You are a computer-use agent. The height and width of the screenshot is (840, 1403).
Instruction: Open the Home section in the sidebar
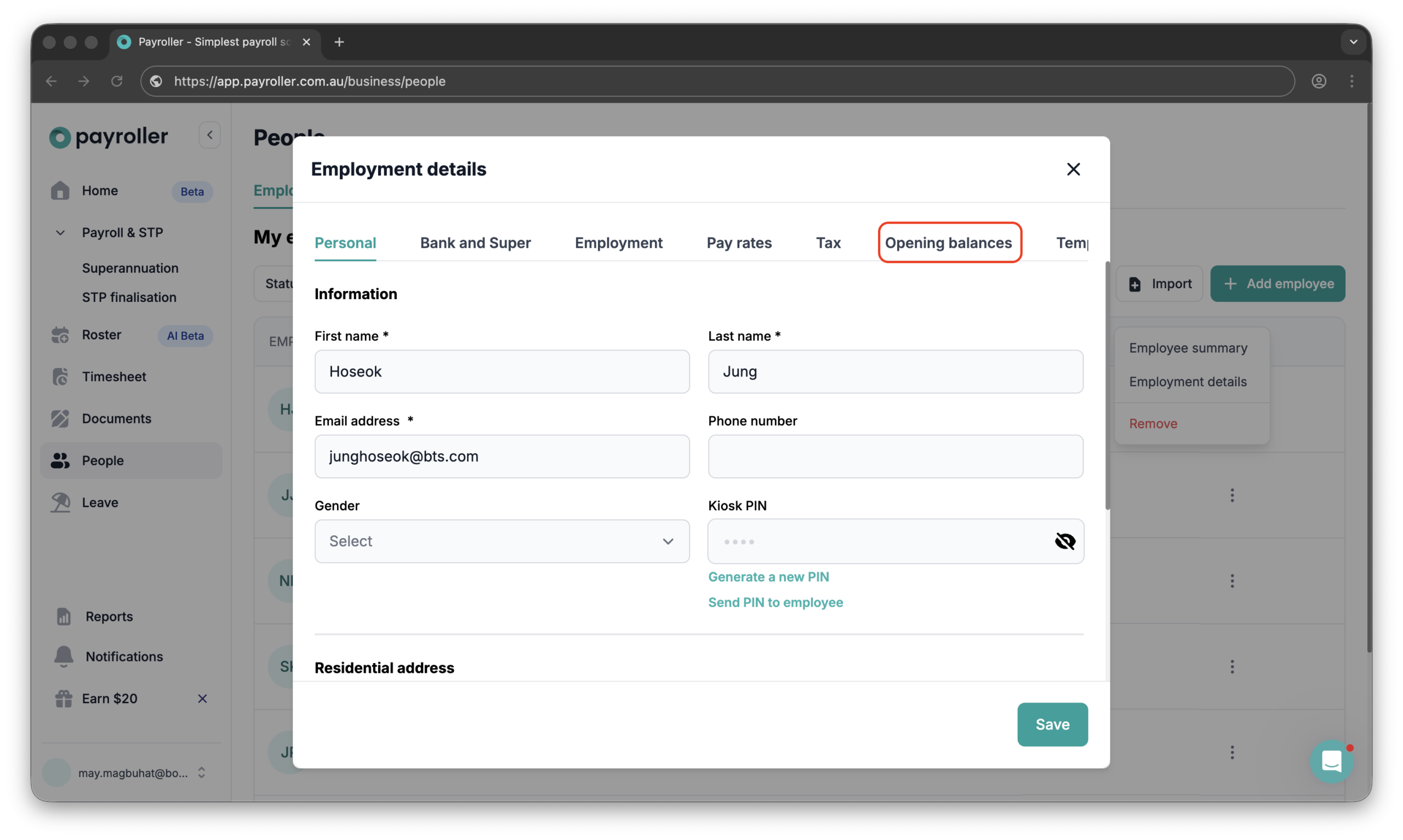pyautogui.click(x=100, y=191)
